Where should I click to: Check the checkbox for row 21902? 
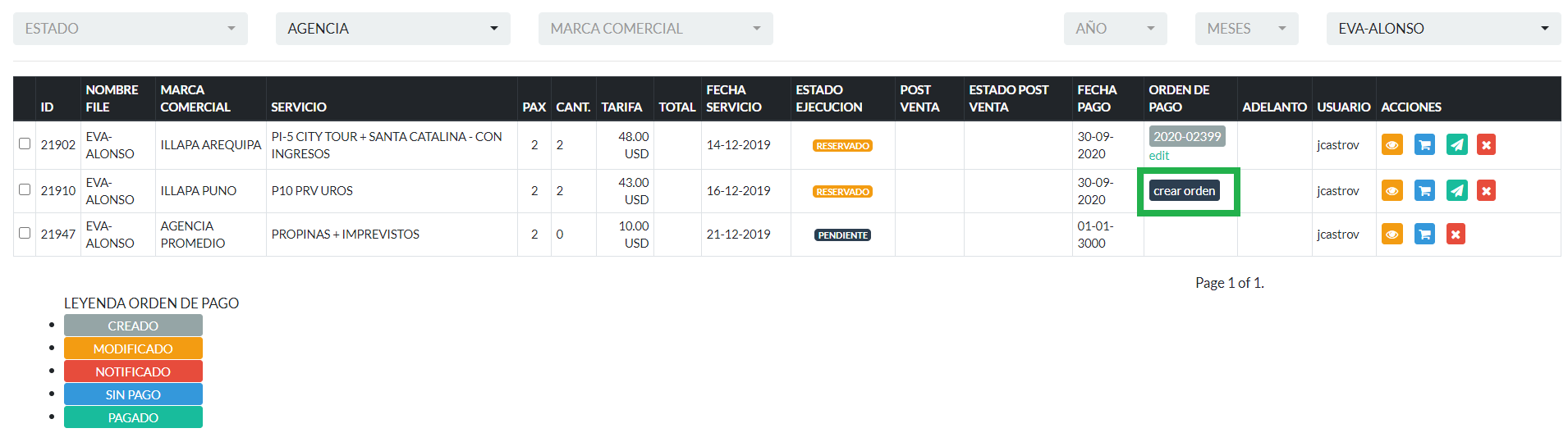coord(25,144)
